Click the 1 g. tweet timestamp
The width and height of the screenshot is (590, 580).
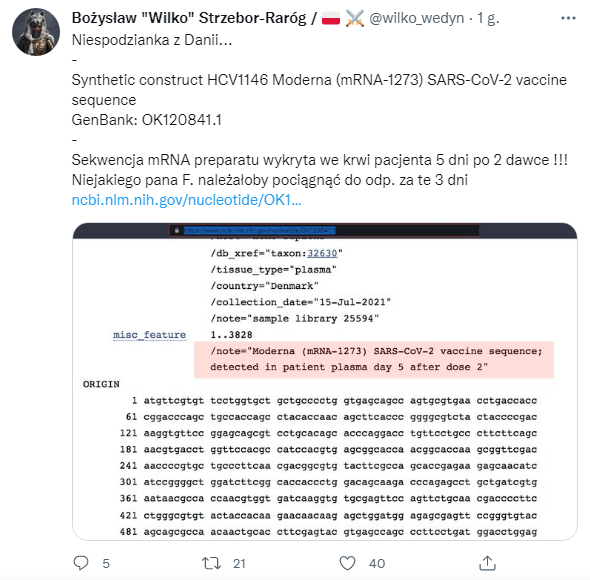(488, 18)
